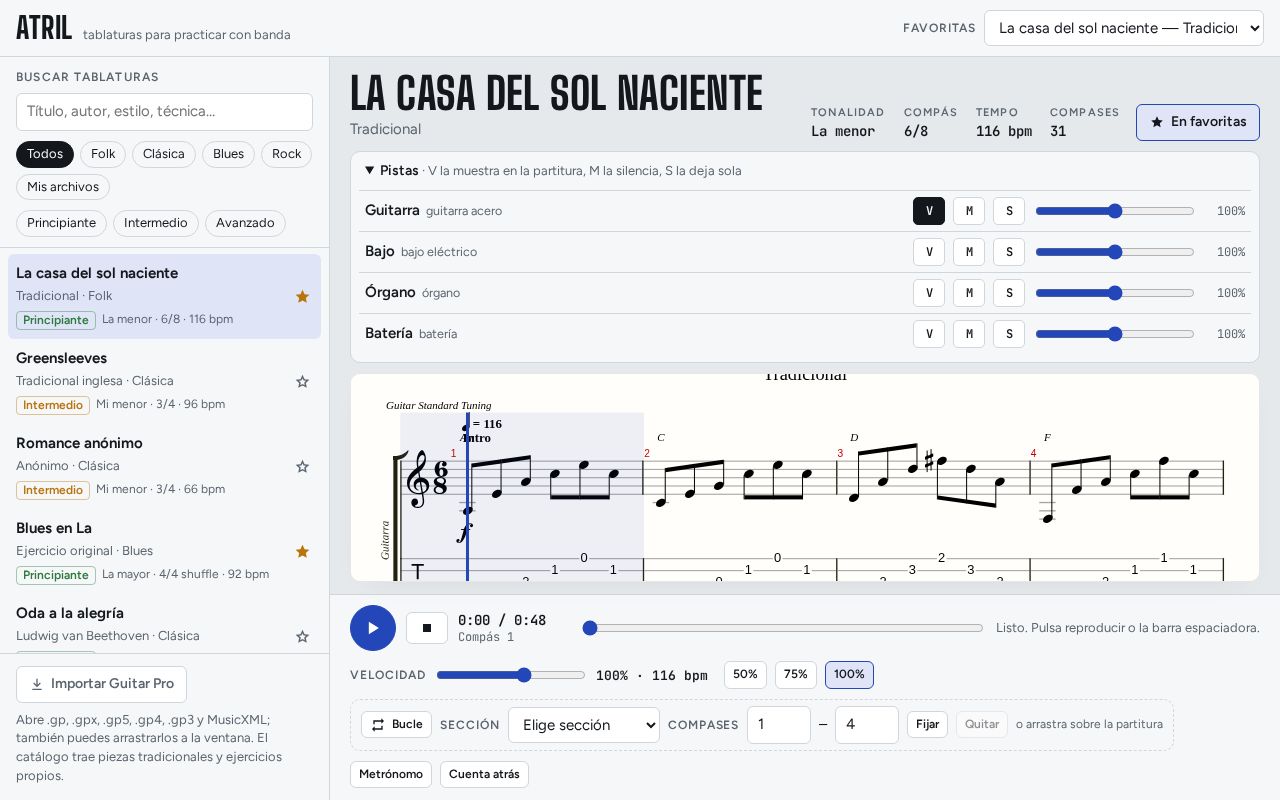Screen dimensions: 1280x800
Task: Enable the Metrónomo
Action: 391,775
